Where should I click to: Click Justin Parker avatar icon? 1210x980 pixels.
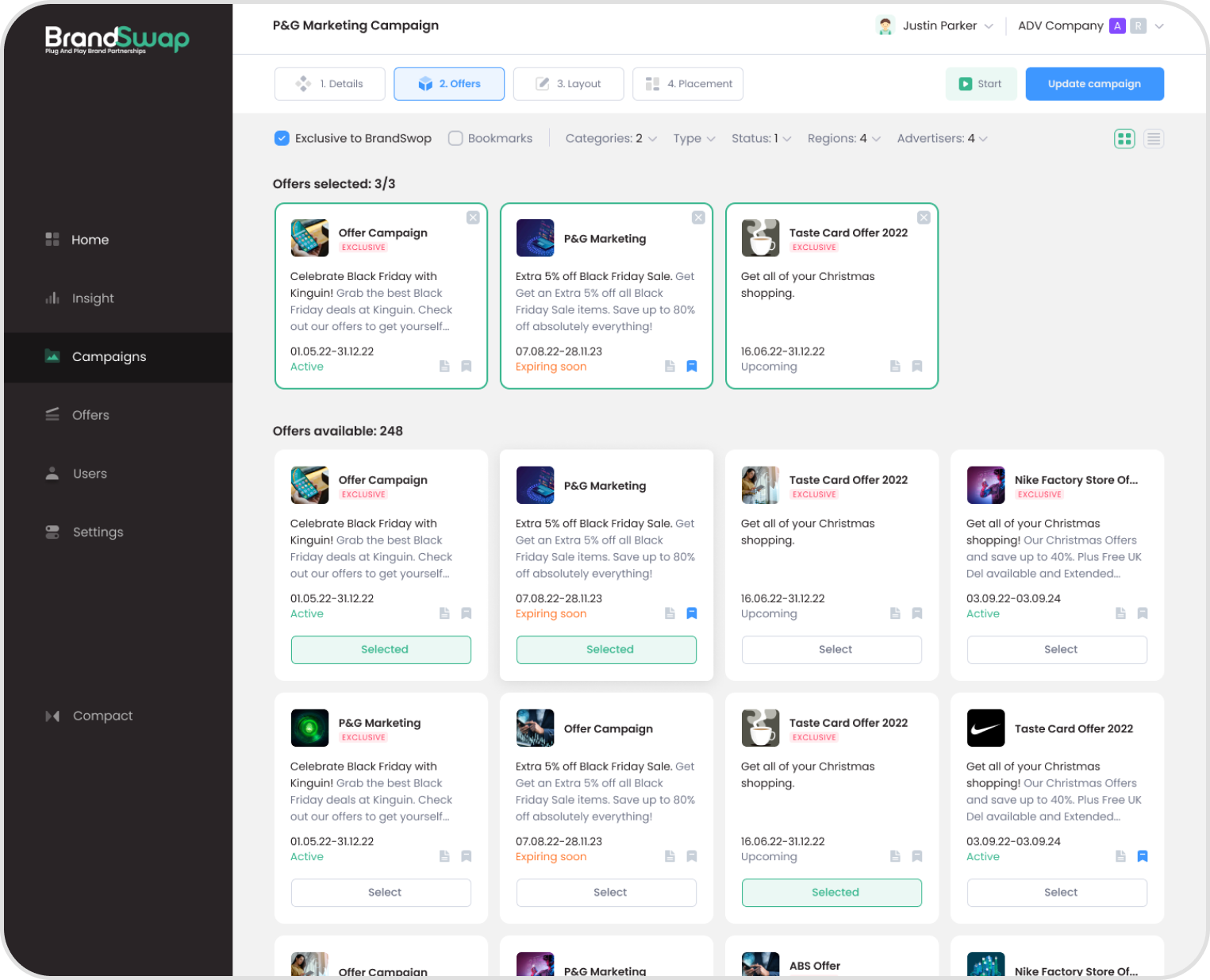(885, 25)
